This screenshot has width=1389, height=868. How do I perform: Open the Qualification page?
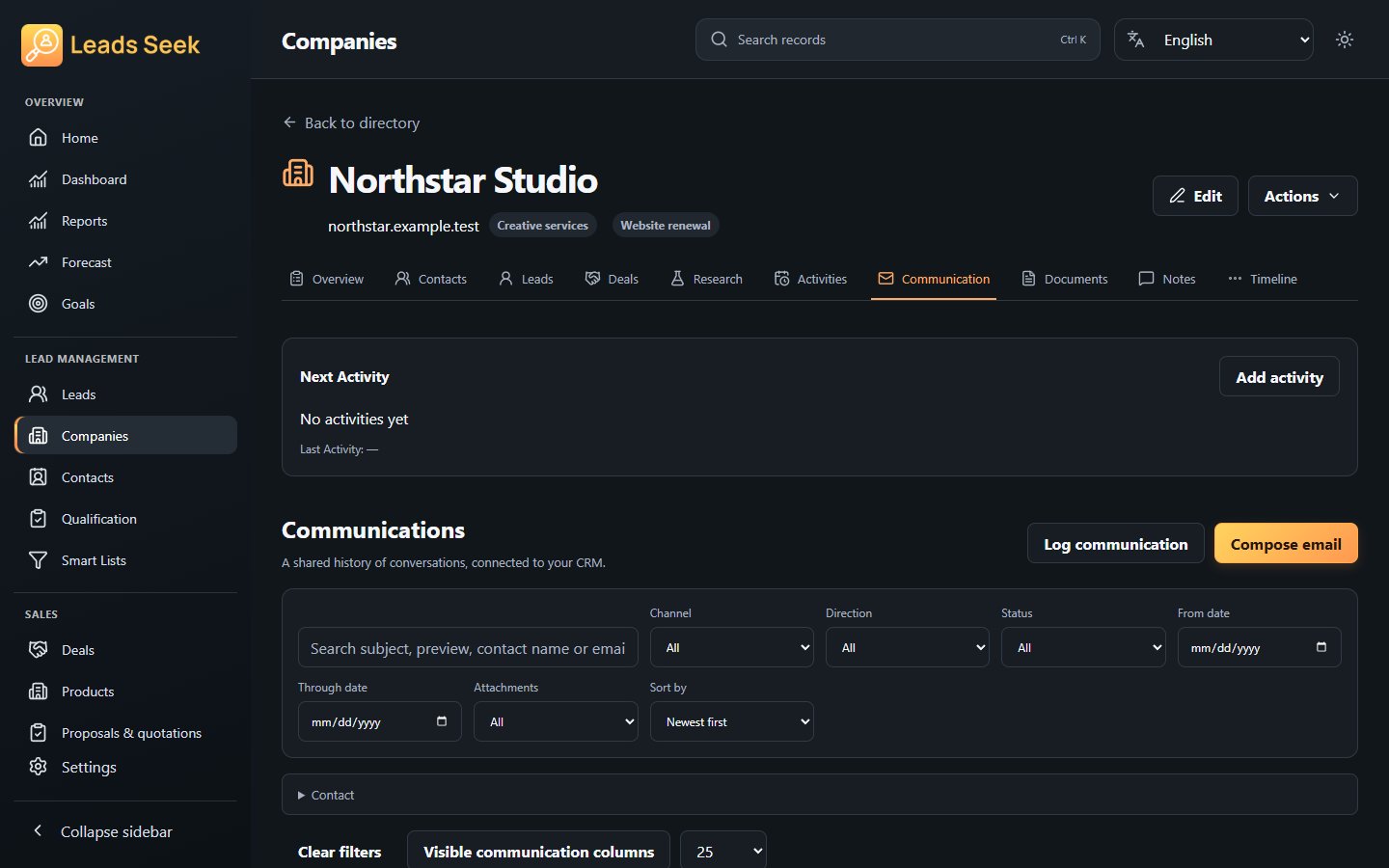(125, 519)
